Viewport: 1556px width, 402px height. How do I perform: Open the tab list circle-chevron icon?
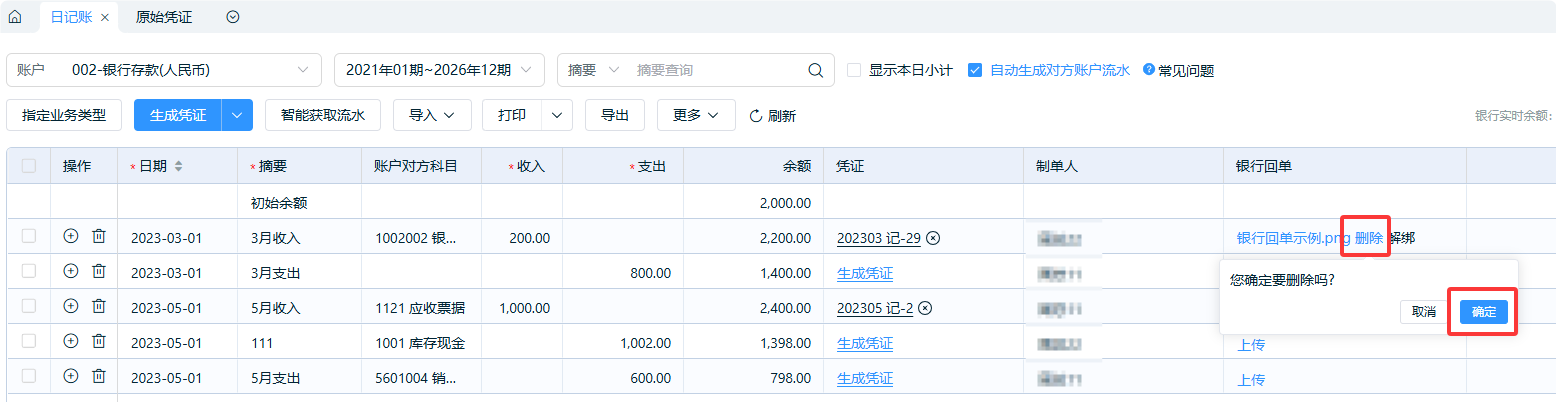(233, 17)
